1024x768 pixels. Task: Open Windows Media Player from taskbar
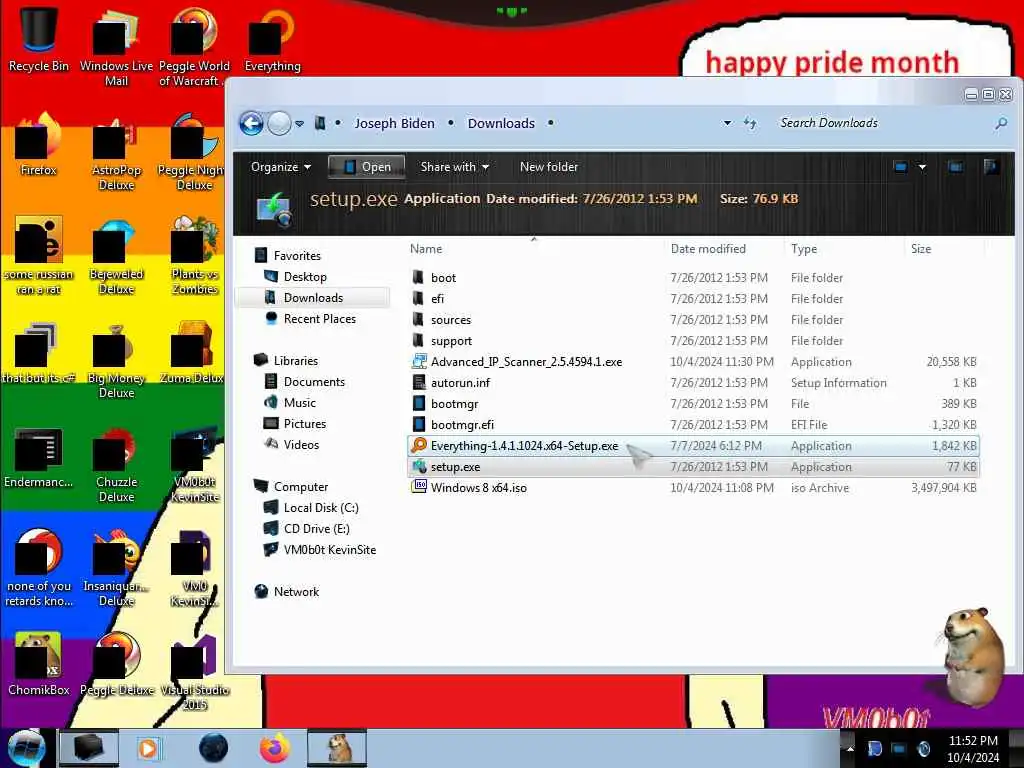tap(148, 748)
